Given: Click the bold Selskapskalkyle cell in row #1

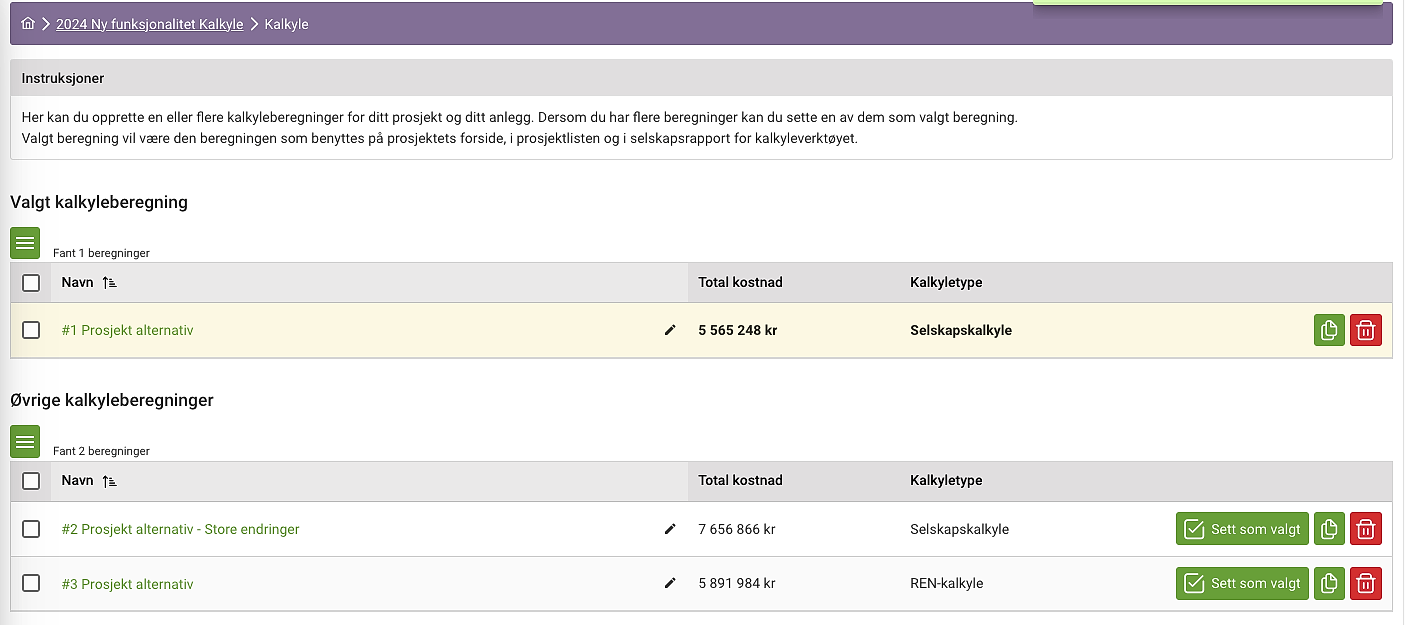Looking at the screenshot, I should pos(961,330).
